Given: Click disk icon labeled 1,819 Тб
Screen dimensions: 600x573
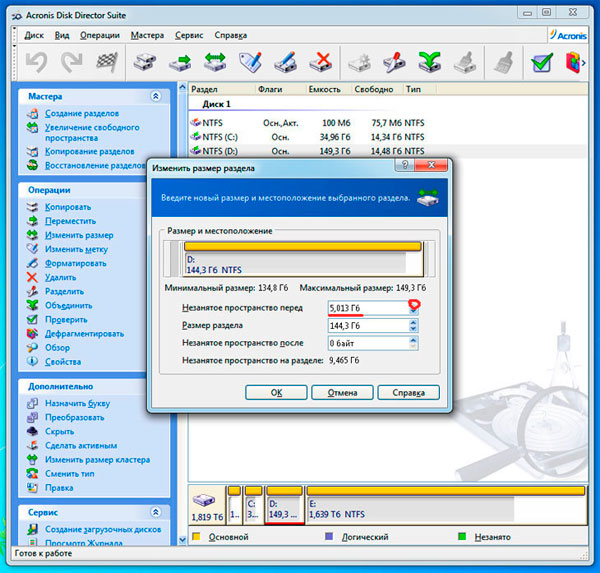Looking at the screenshot, I should click(x=207, y=506).
